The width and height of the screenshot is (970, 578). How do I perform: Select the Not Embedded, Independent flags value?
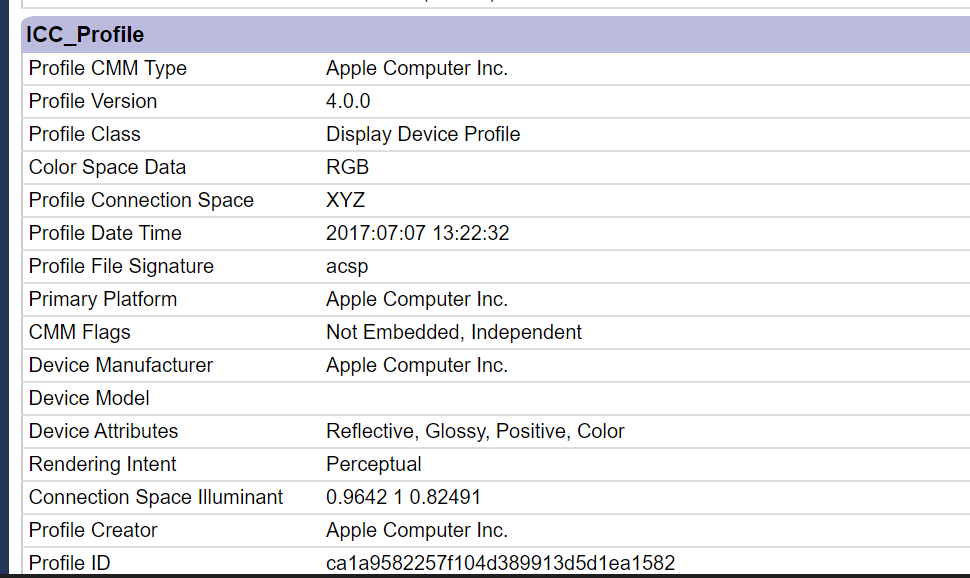[454, 333]
